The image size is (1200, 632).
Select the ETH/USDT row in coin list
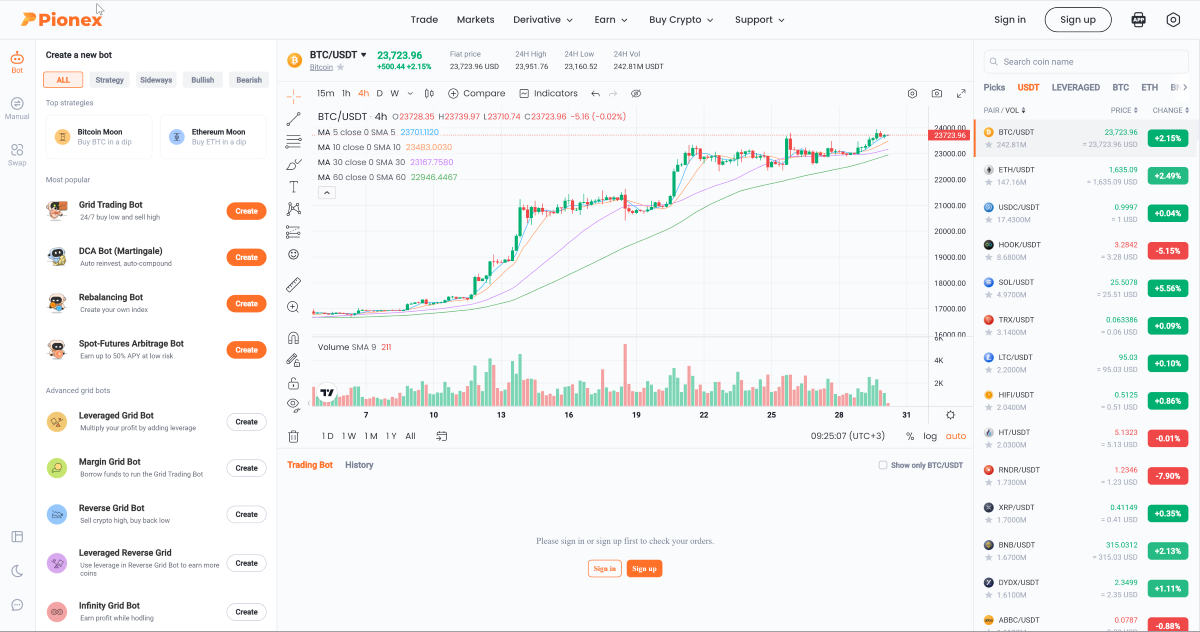click(1086, 176)
